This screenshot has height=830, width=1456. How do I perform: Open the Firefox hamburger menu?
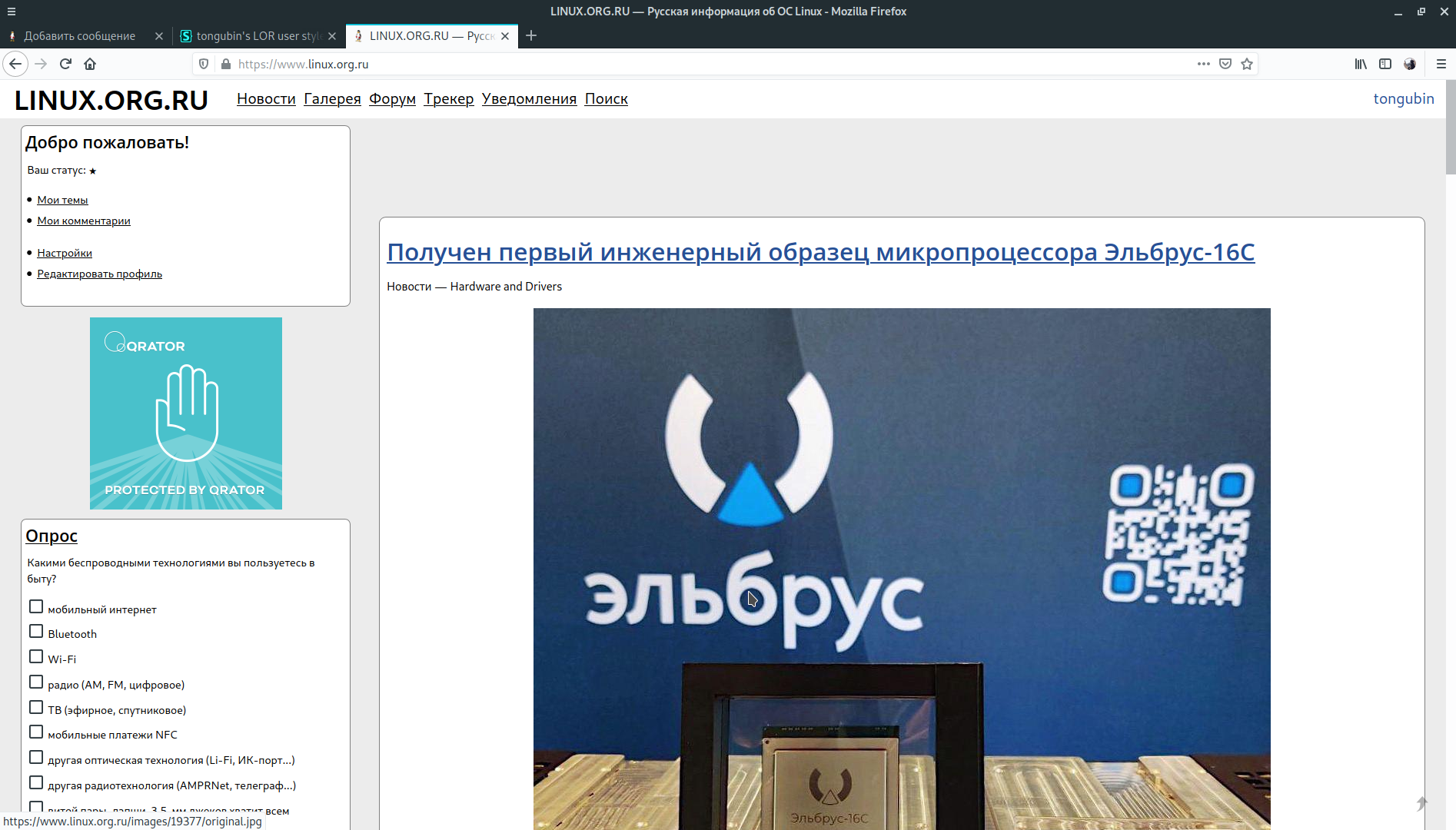(x=1441, y=64)
